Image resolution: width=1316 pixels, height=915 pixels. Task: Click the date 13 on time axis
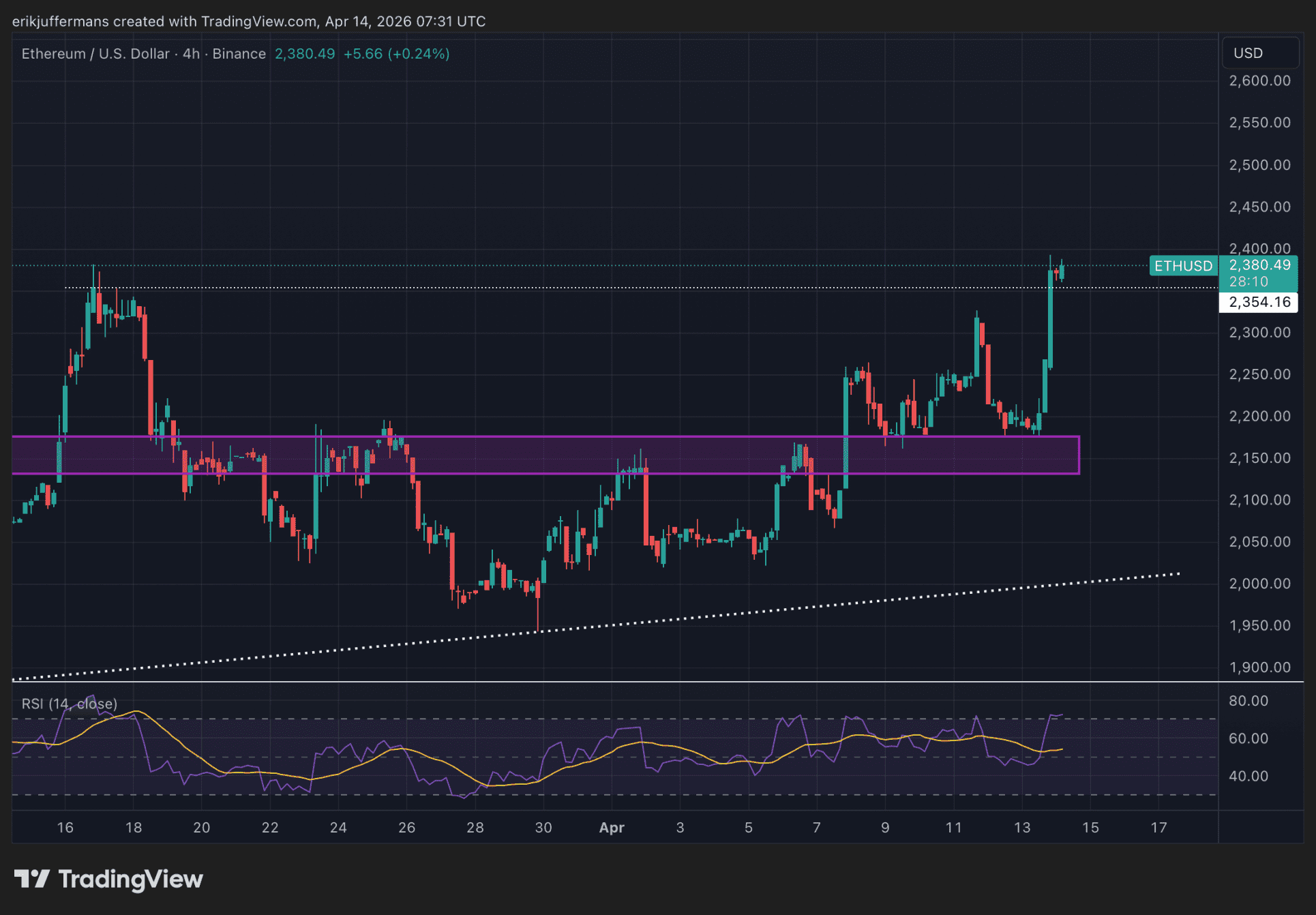pos(1021,828)
